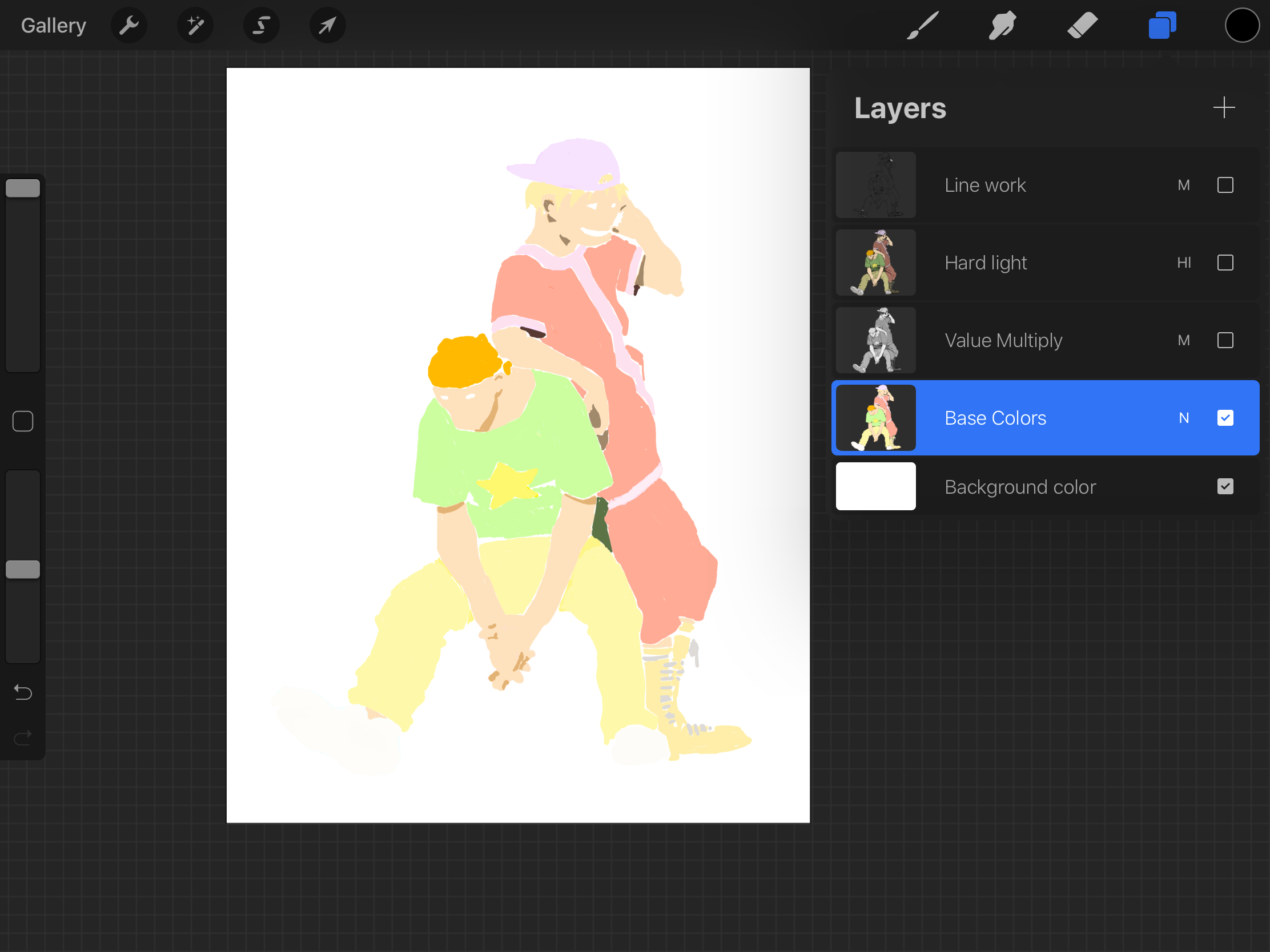Open the Adjustments magic wand menu
Screen dimensions: 1270x952
point(195,25)
